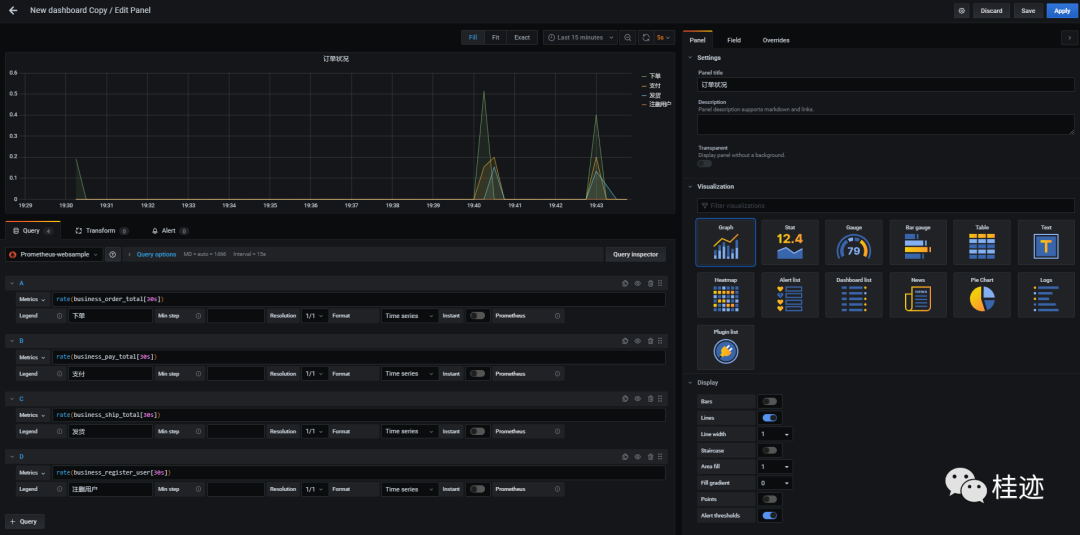
Task: Enable the Points display switch
Action: click(x=769, y=499)
